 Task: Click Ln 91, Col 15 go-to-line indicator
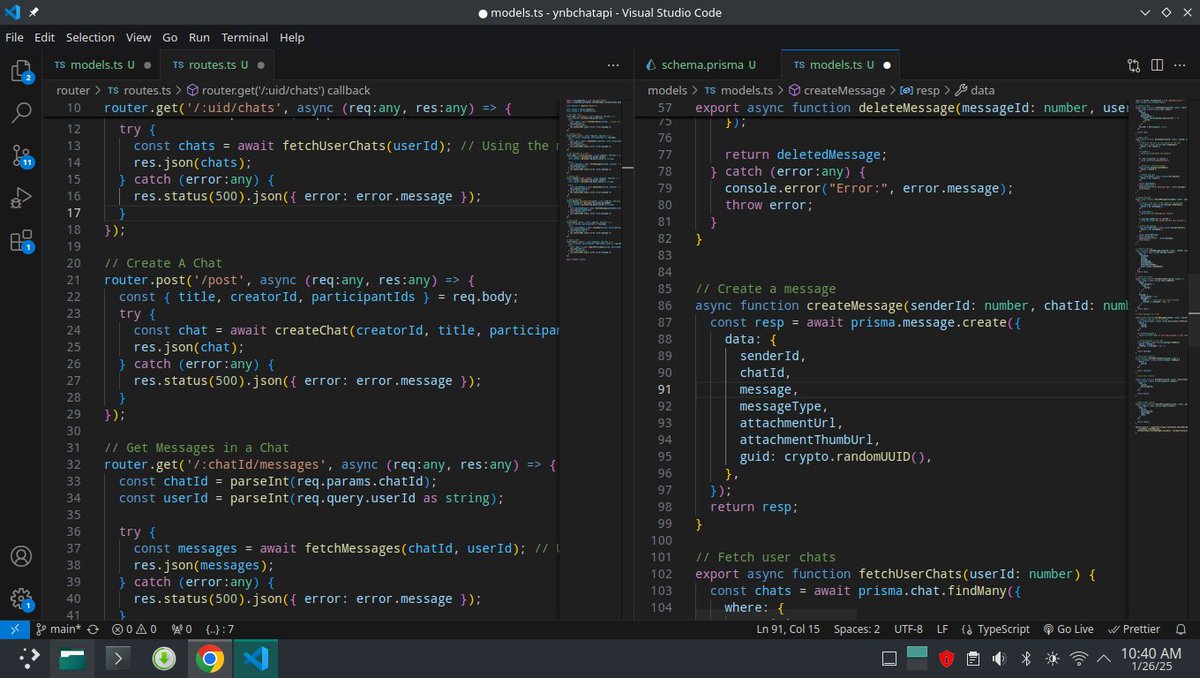(788, 629)
